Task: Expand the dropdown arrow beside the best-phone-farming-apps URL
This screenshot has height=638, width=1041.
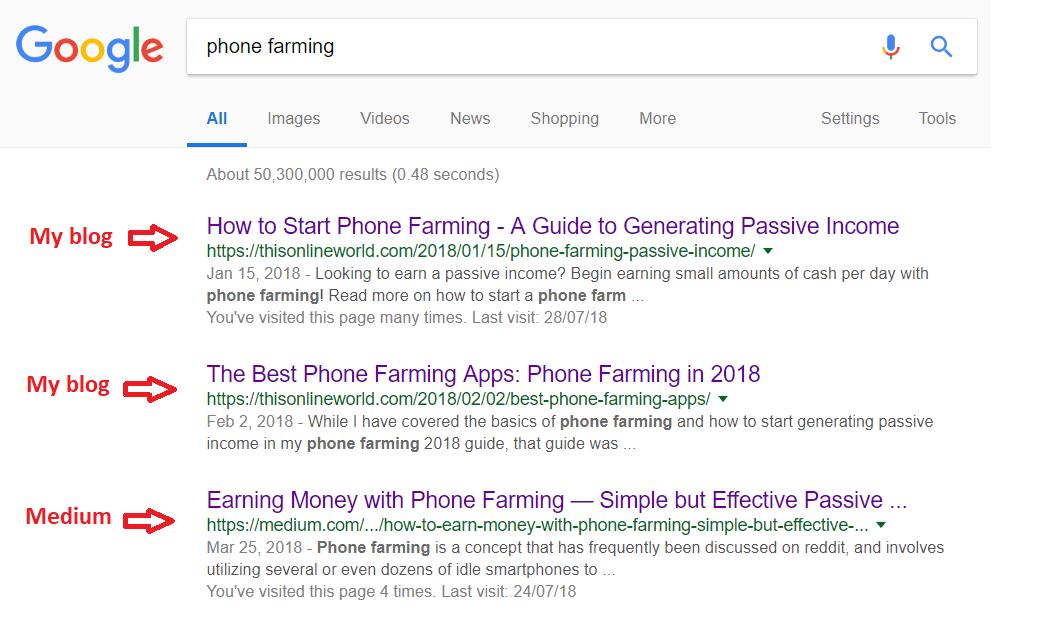Action: 723,399
